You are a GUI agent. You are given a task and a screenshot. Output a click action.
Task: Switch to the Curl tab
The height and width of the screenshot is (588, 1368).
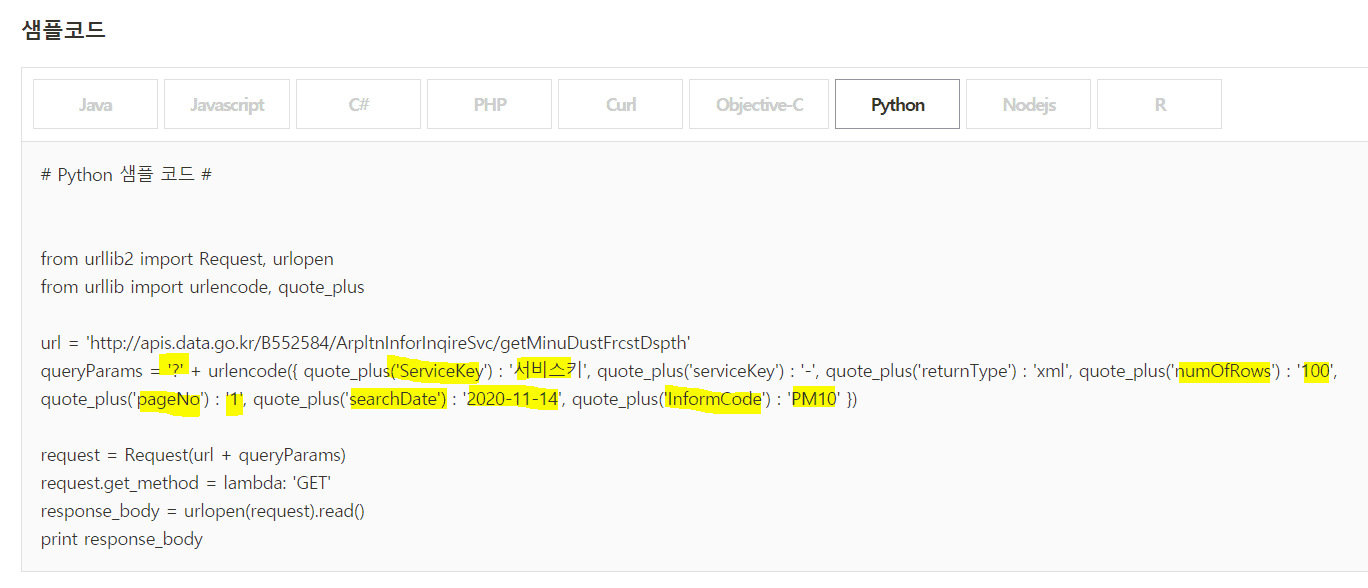(620, 104)
